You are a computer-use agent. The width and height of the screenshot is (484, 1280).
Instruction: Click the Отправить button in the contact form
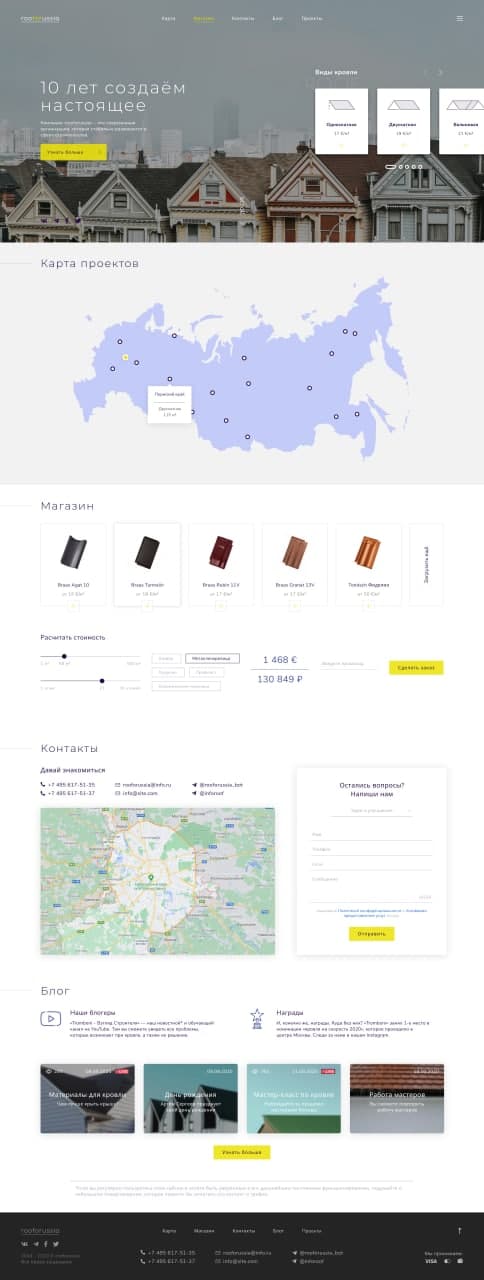coord(371,934)
